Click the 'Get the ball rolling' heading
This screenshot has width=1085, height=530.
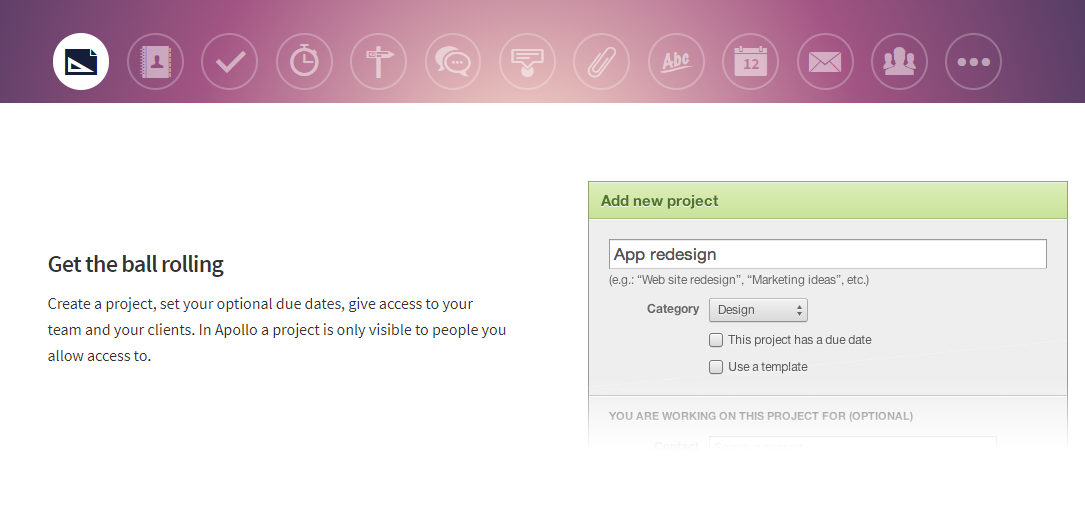tap(136, 265)
